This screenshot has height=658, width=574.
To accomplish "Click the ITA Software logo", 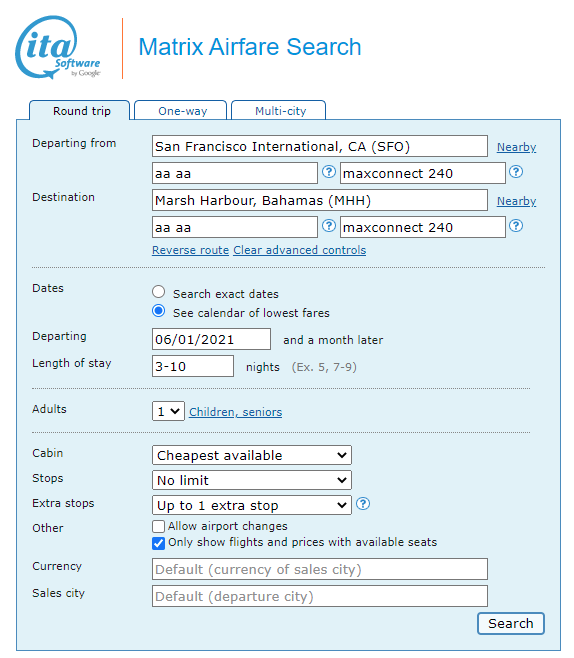I will coord(58,47).
